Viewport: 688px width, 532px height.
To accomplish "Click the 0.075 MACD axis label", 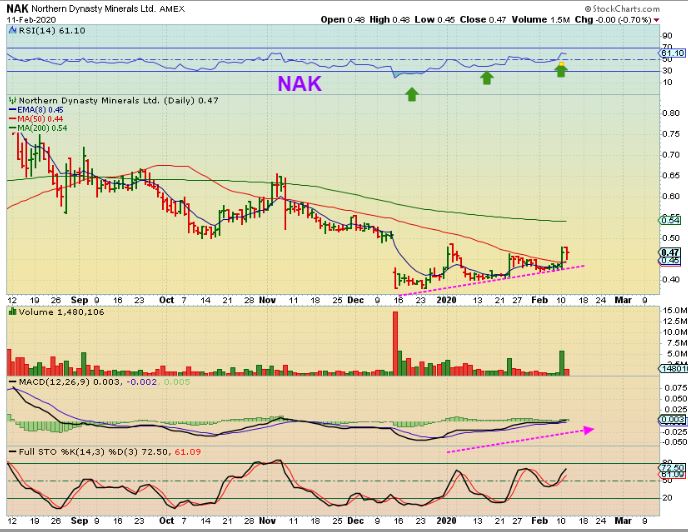I will coord(674,388).
